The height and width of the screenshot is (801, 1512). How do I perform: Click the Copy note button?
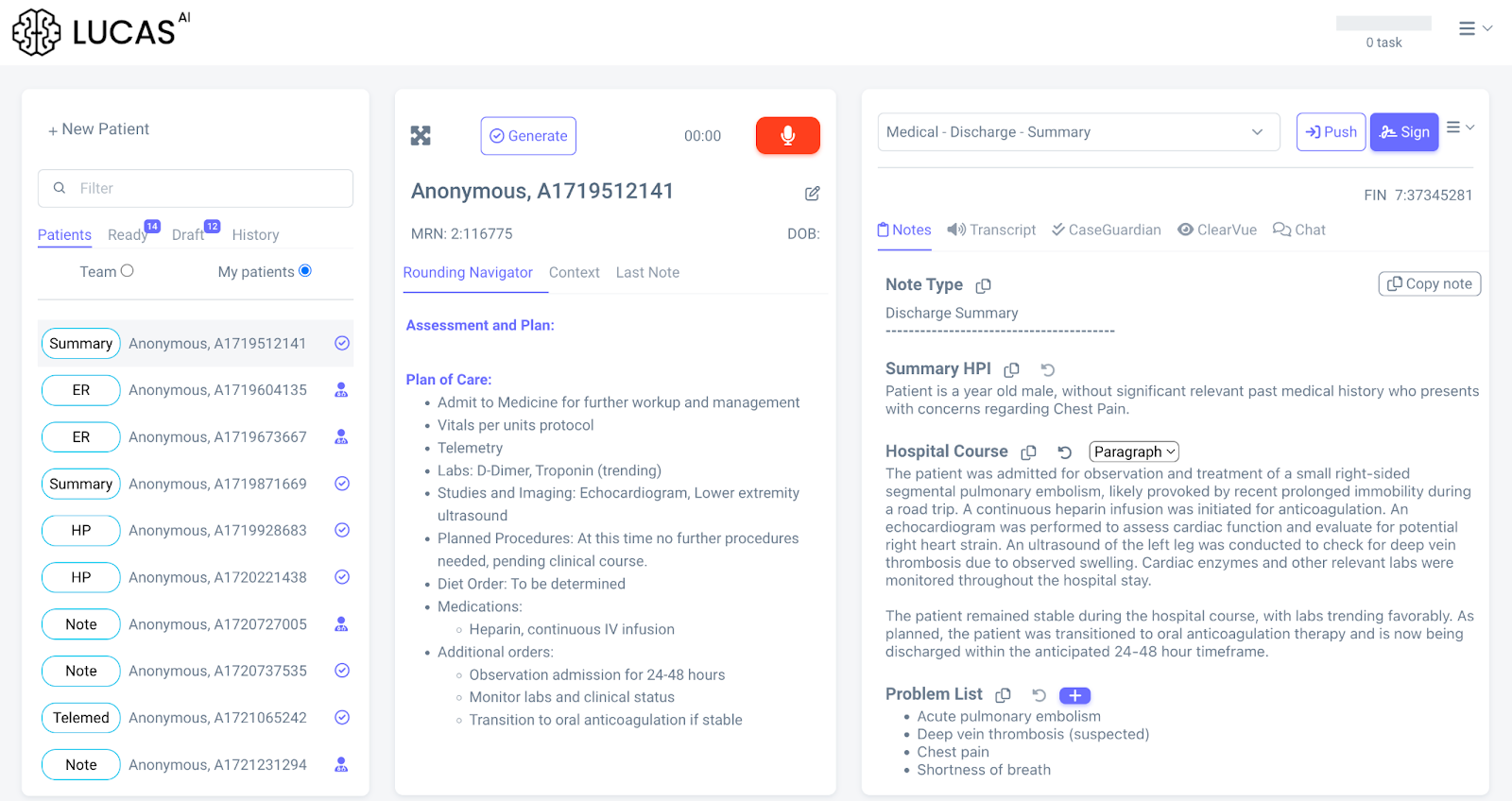1430,284
